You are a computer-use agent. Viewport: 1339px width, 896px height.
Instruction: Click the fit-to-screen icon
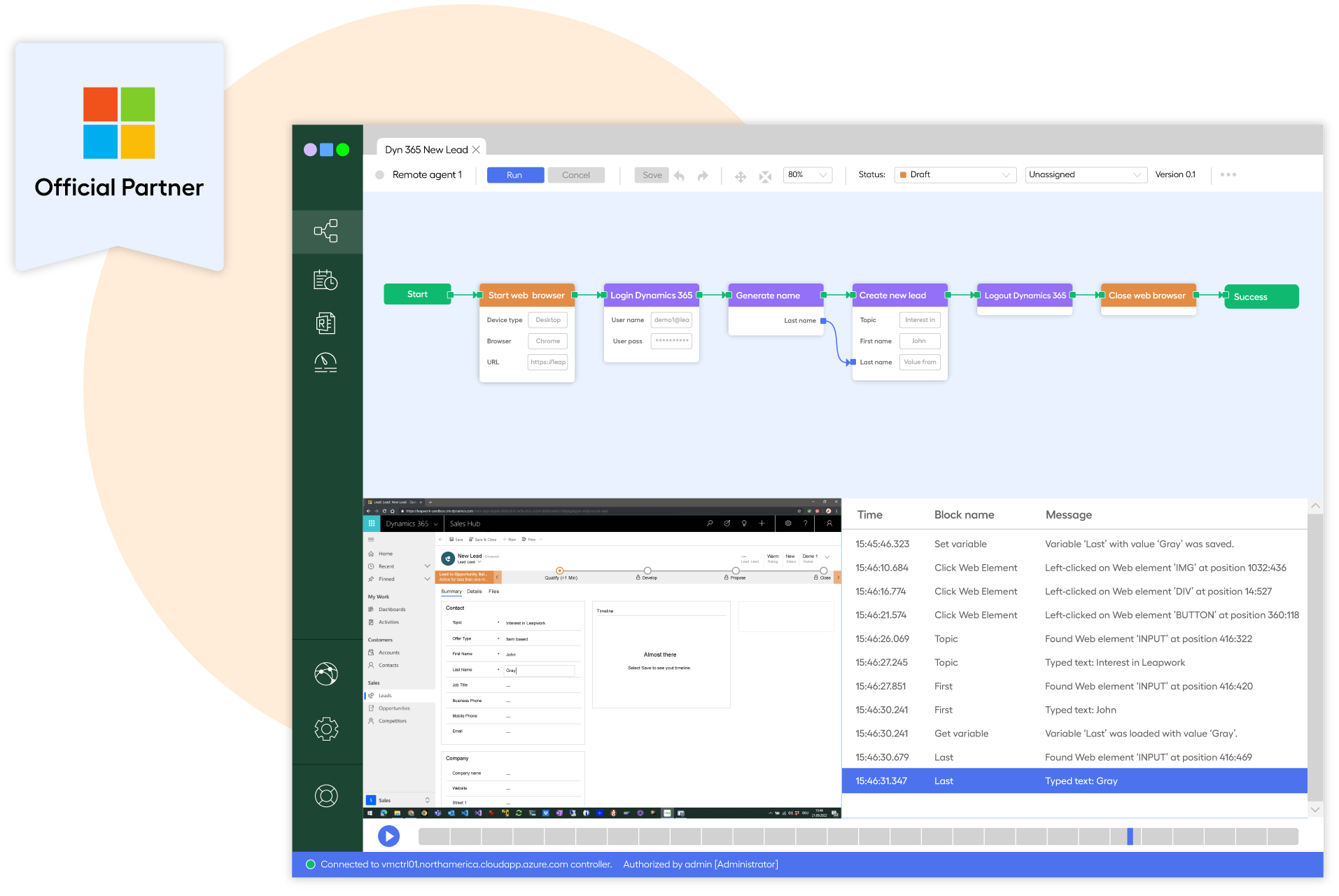click(x=766, y=176)
